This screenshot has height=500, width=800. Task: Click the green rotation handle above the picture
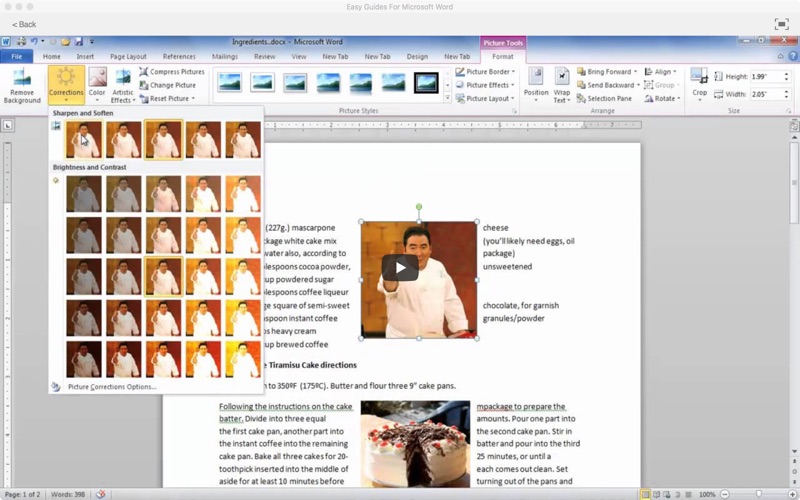[x=419, y=207]
